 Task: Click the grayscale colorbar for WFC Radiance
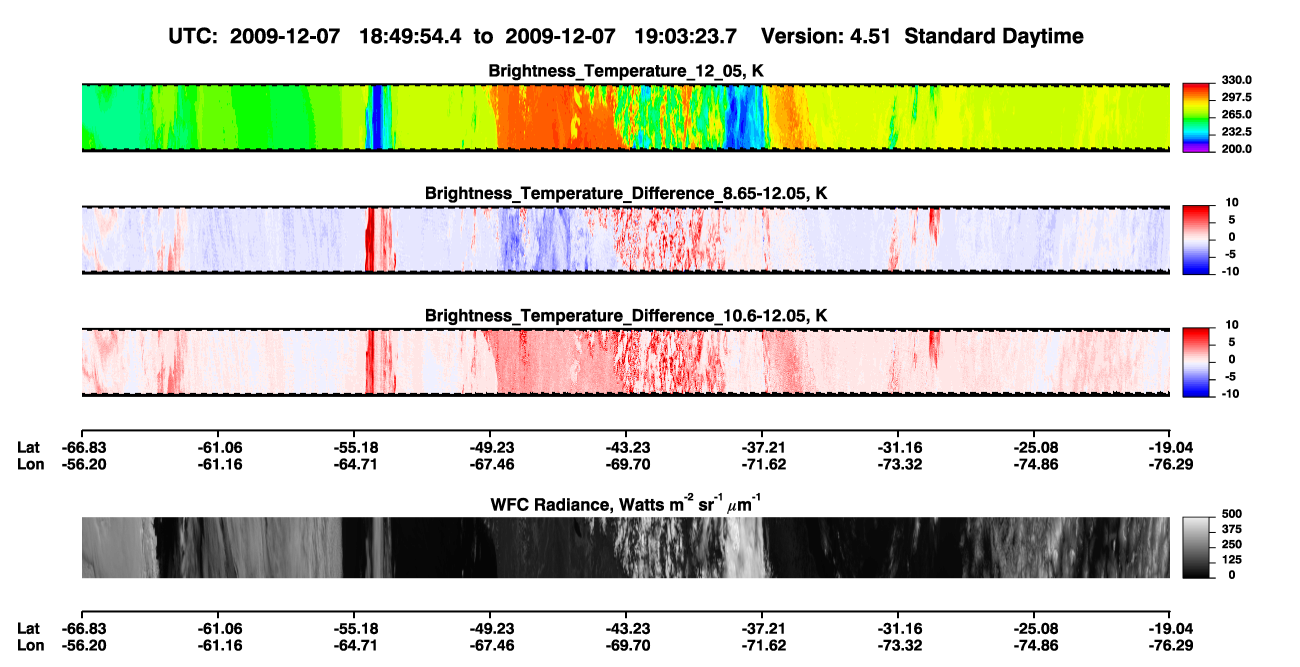(1195, 546)
